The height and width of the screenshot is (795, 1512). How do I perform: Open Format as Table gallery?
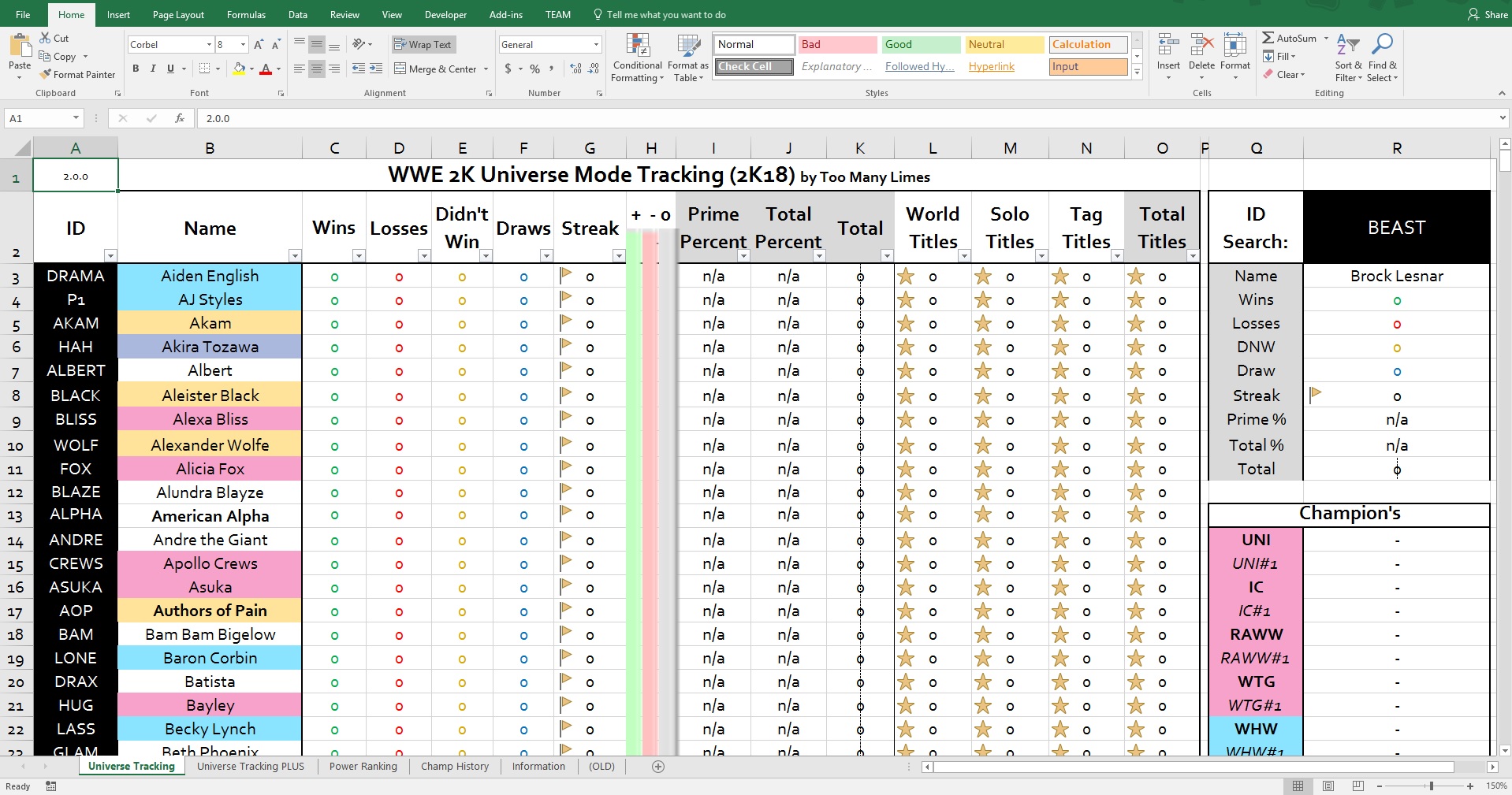click(x=688, y=58)
